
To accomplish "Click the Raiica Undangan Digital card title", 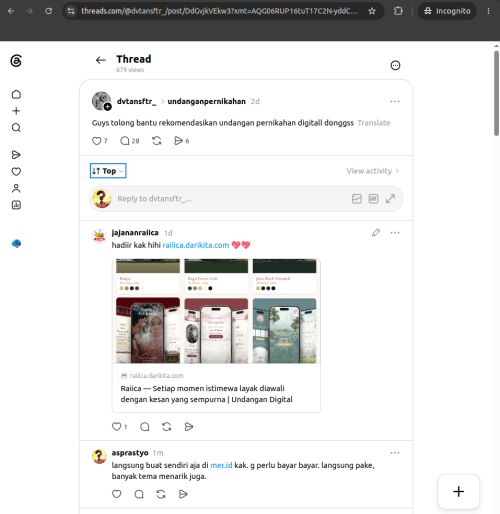I will pos(206,394).
